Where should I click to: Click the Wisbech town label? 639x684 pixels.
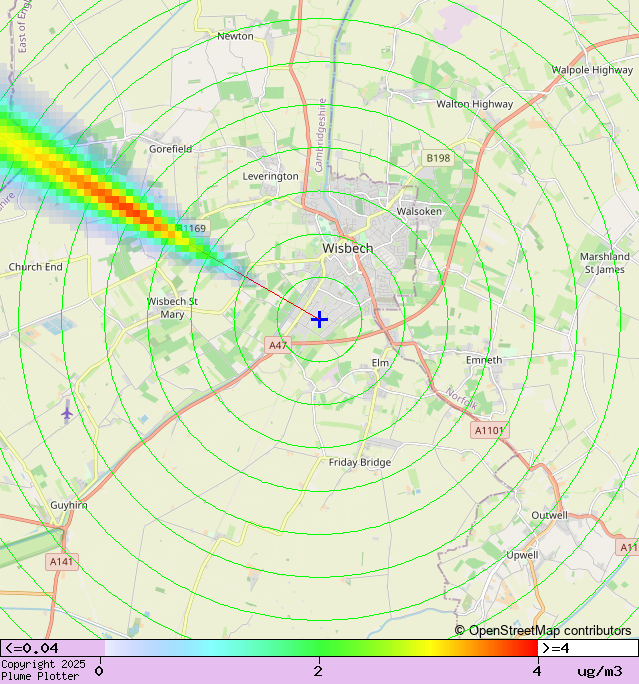point(348,248)
